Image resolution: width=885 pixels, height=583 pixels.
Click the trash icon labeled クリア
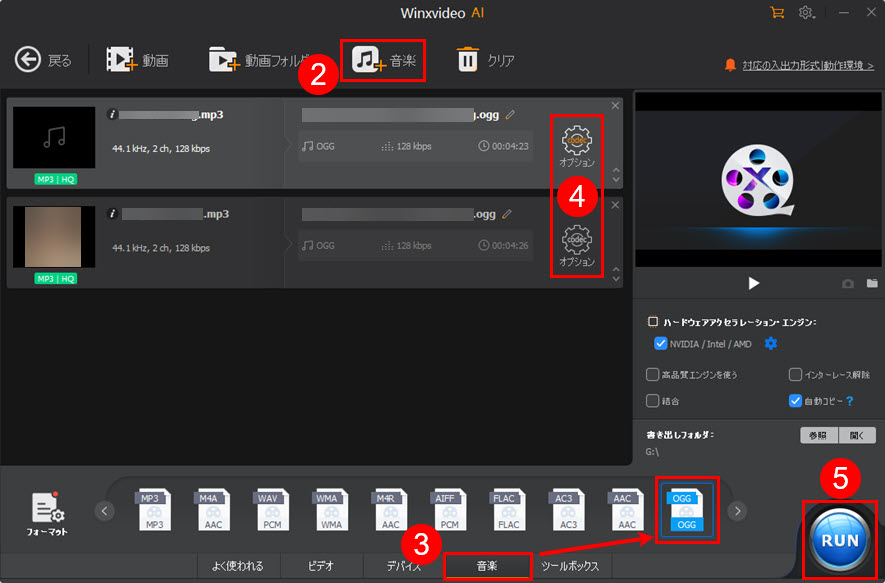tap(468, 61)
